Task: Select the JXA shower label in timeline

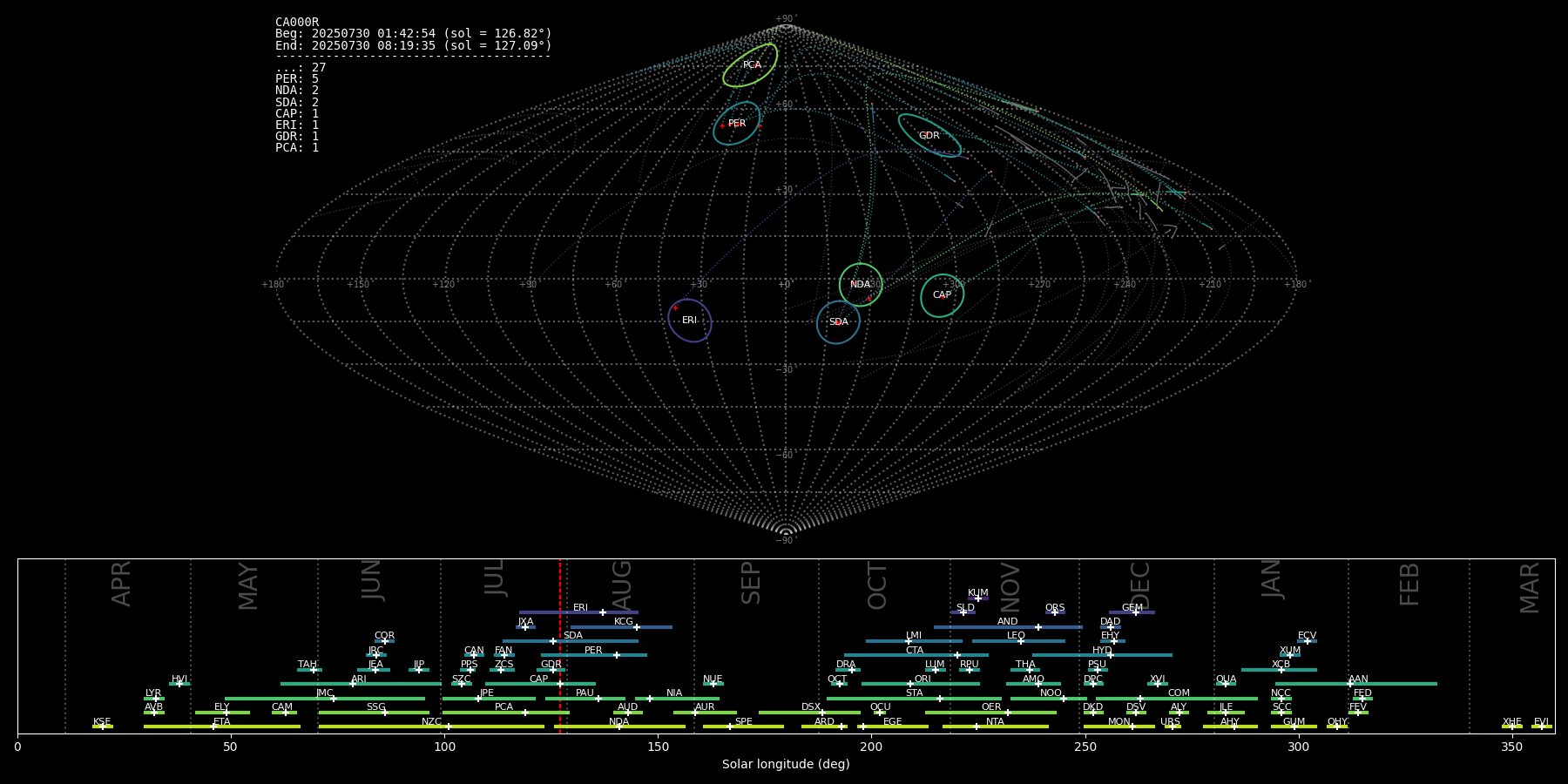Action: pyautogui.click(x=526, y=622)
